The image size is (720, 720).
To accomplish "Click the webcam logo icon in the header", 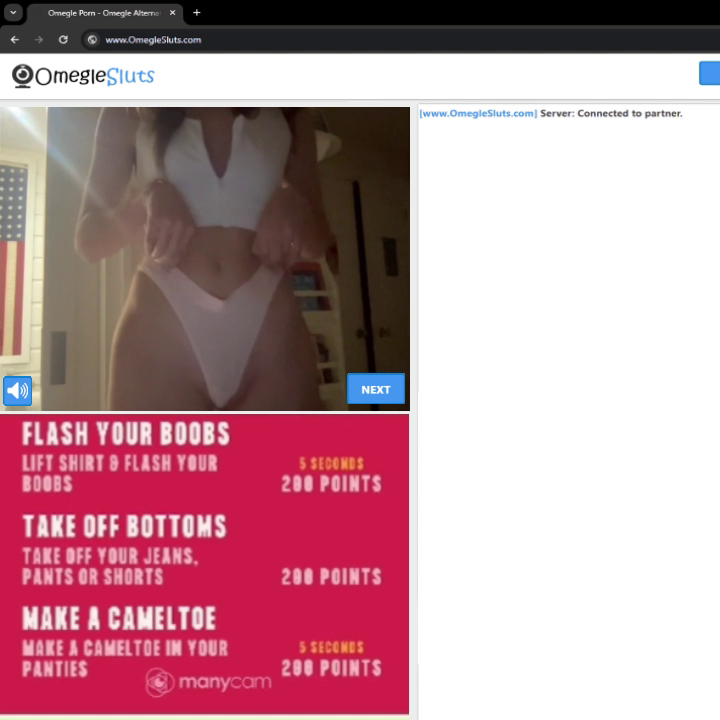I will click(22, 76).
